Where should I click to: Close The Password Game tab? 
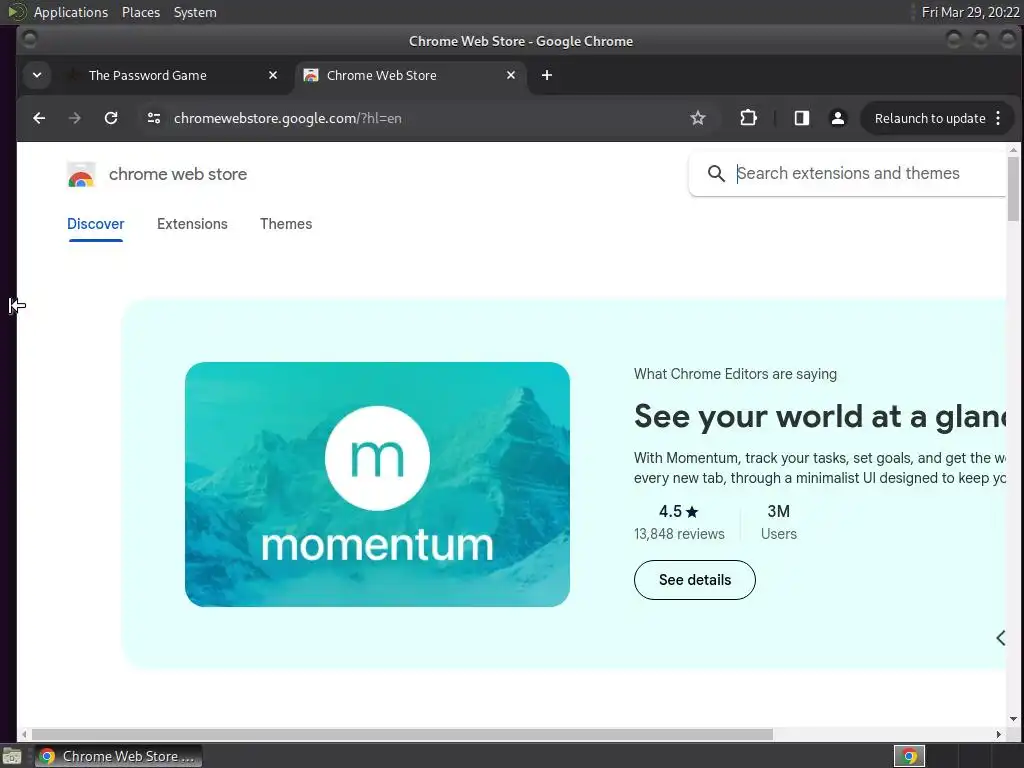[273, 75]
